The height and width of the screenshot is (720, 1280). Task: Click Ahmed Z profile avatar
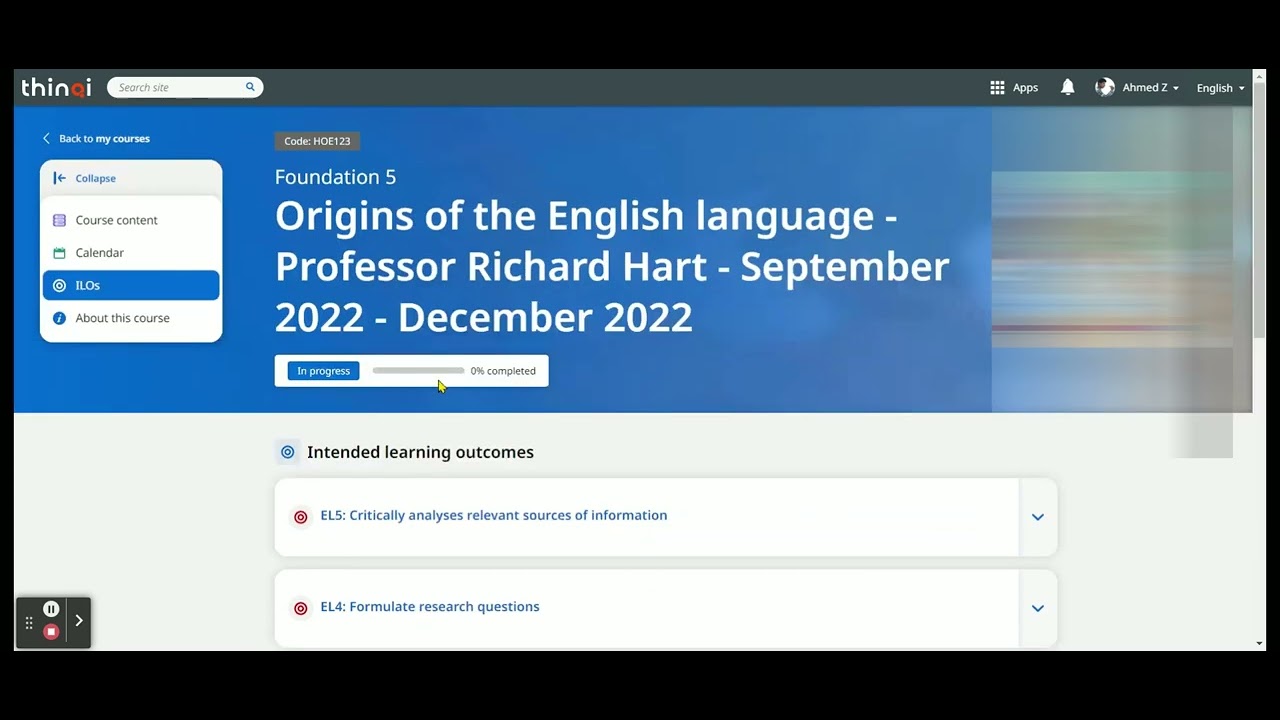click(x=1105, y=88)
